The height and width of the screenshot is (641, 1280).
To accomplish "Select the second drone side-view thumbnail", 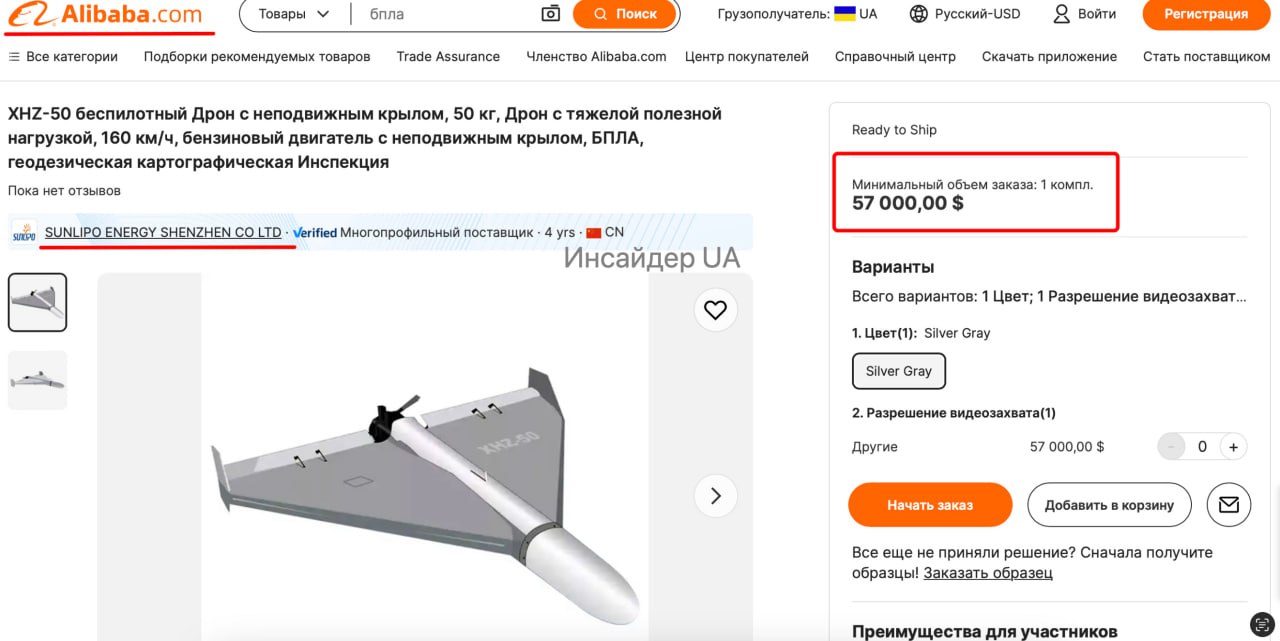I will (x=37, y=380).
